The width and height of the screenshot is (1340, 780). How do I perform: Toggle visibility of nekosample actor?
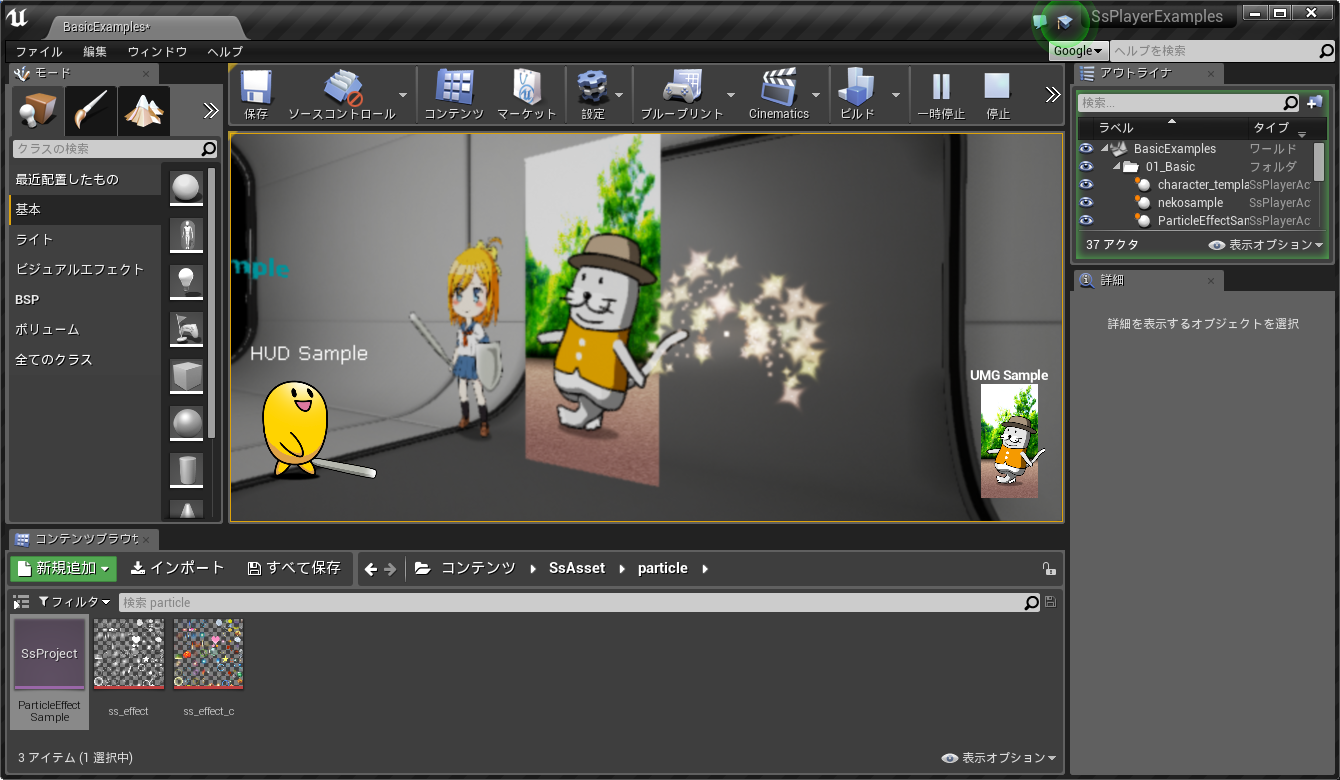coord(1086,202)
